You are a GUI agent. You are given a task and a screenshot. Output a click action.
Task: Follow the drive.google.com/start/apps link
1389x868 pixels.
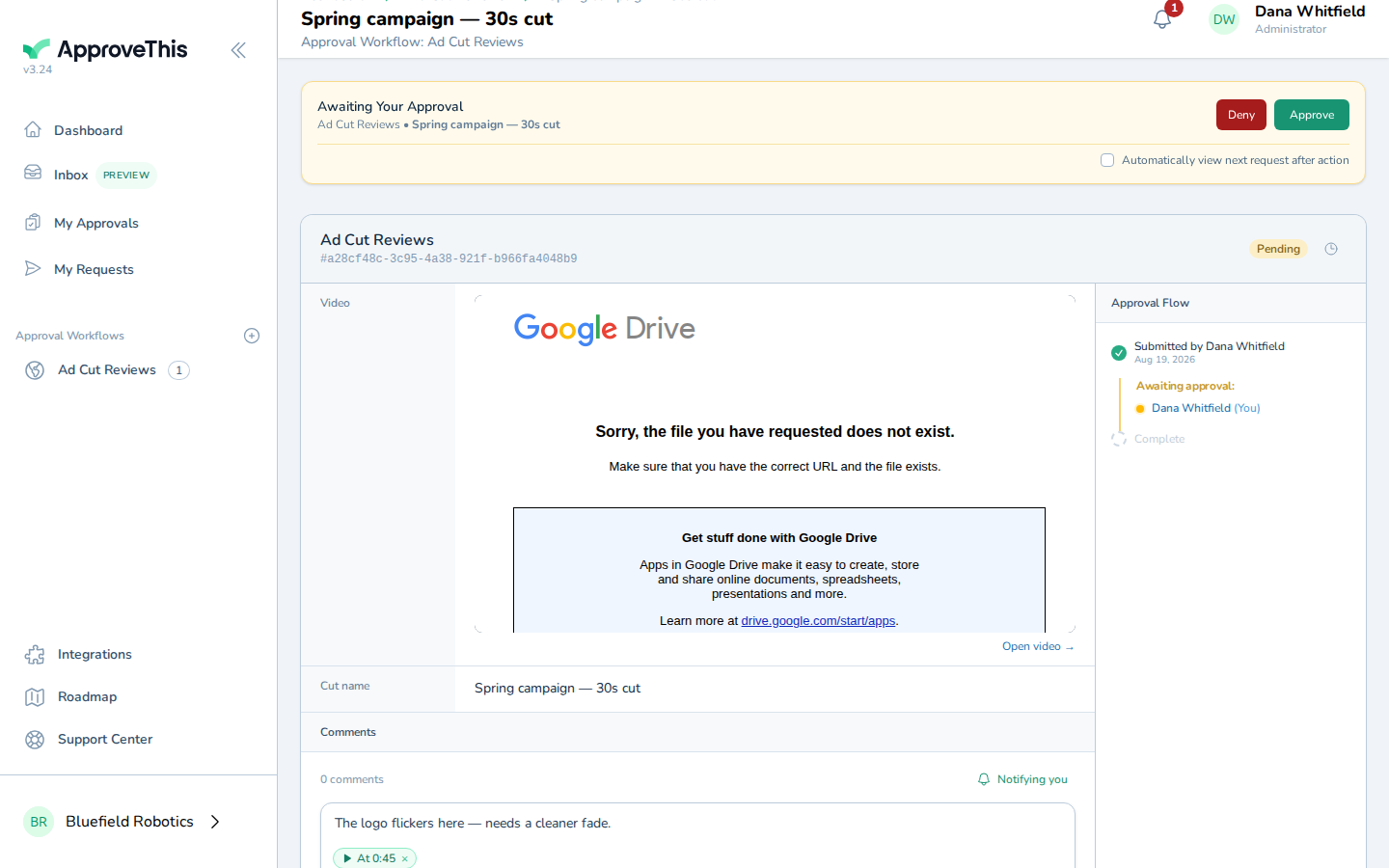point(818,621)
